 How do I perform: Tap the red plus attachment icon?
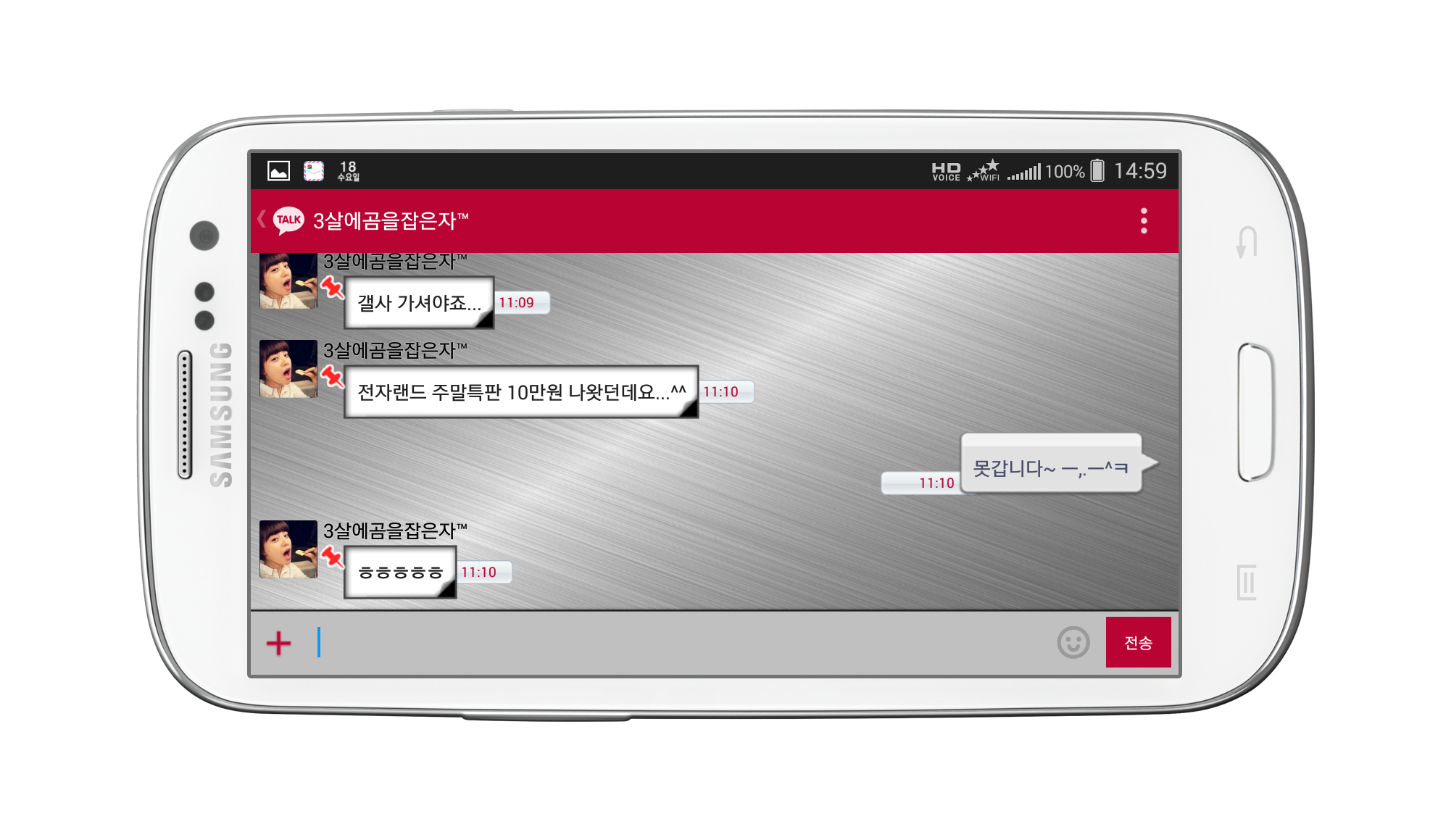pyautogui.click(x=278, y=643)
